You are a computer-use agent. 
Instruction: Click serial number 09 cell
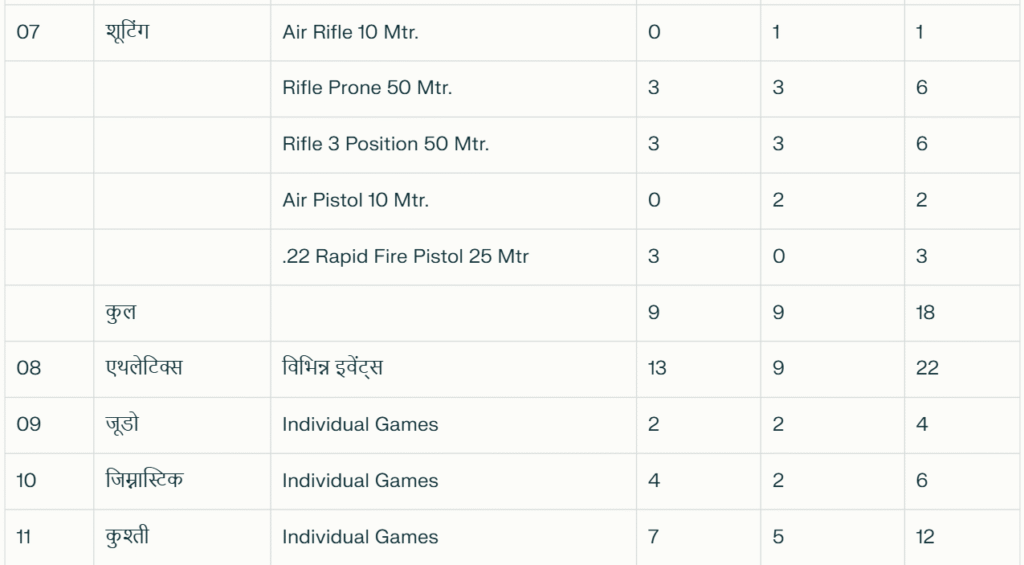point(29,425)
